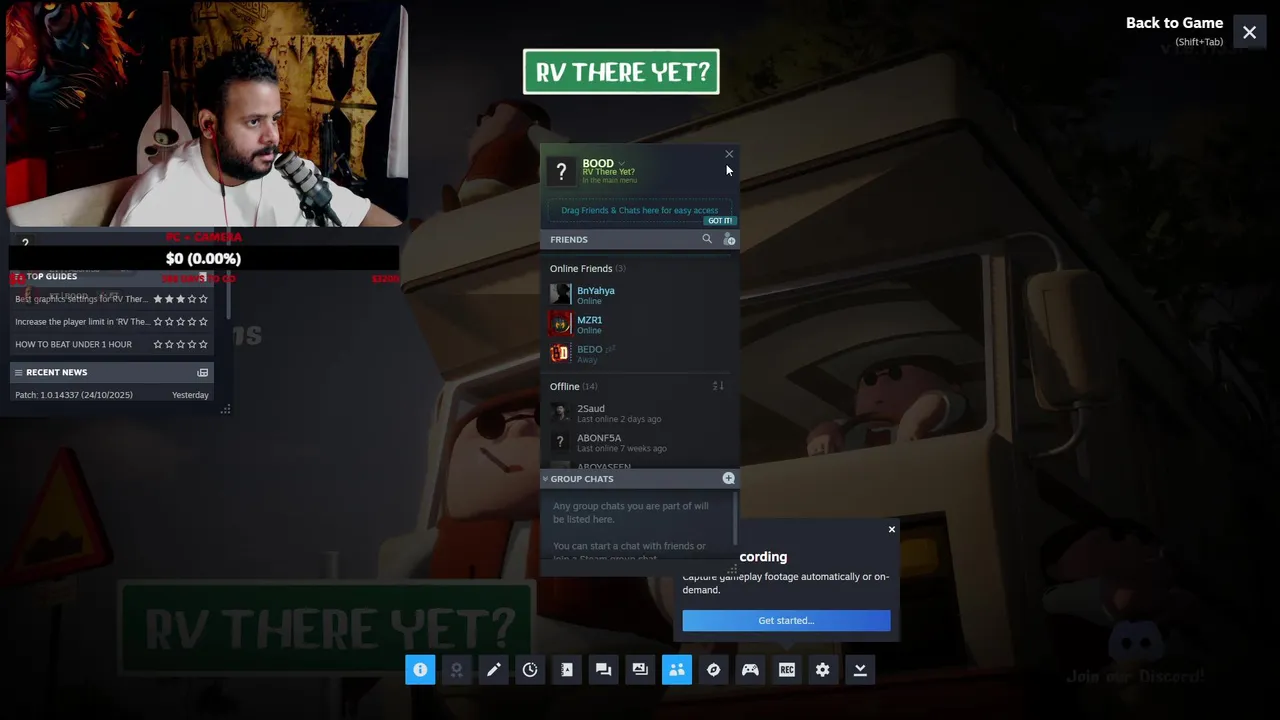Select away friend BEDO

pyautogui.click(x=640, y=353)
